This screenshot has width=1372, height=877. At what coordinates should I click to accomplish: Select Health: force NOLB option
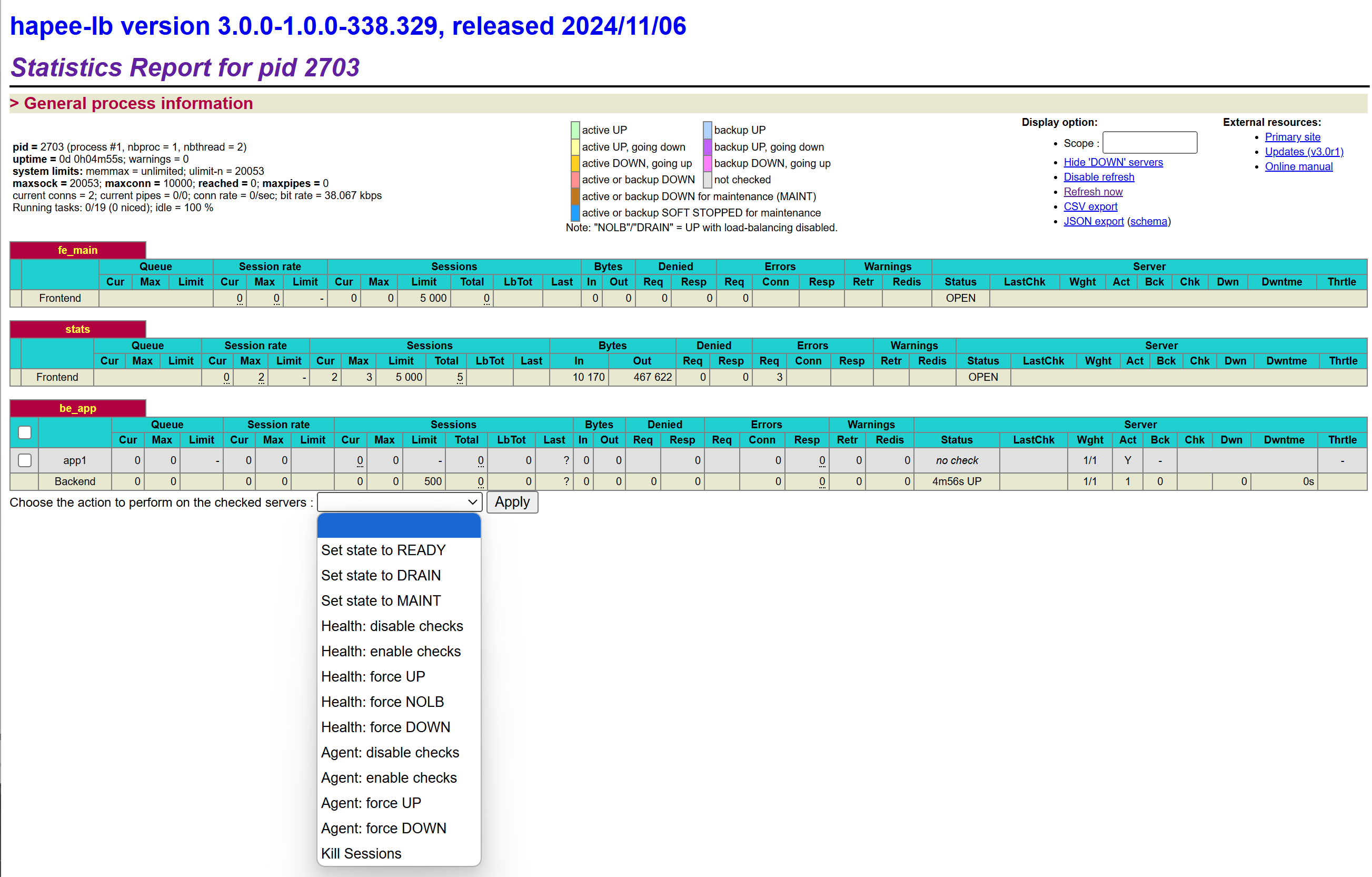pyautogui.click(x=399, y=702)
